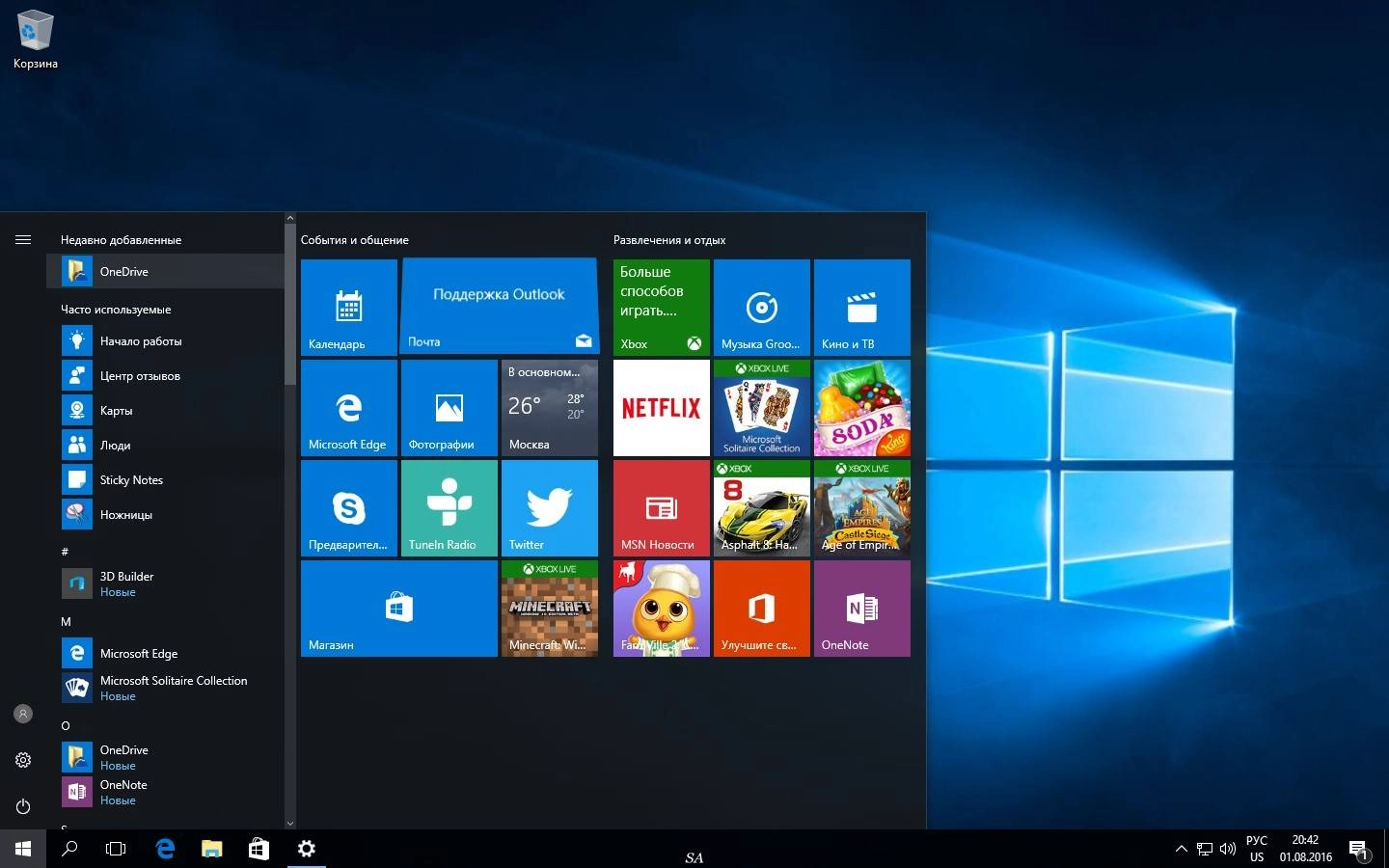Launch Edge from the taskbar

(x=166, y=849)
